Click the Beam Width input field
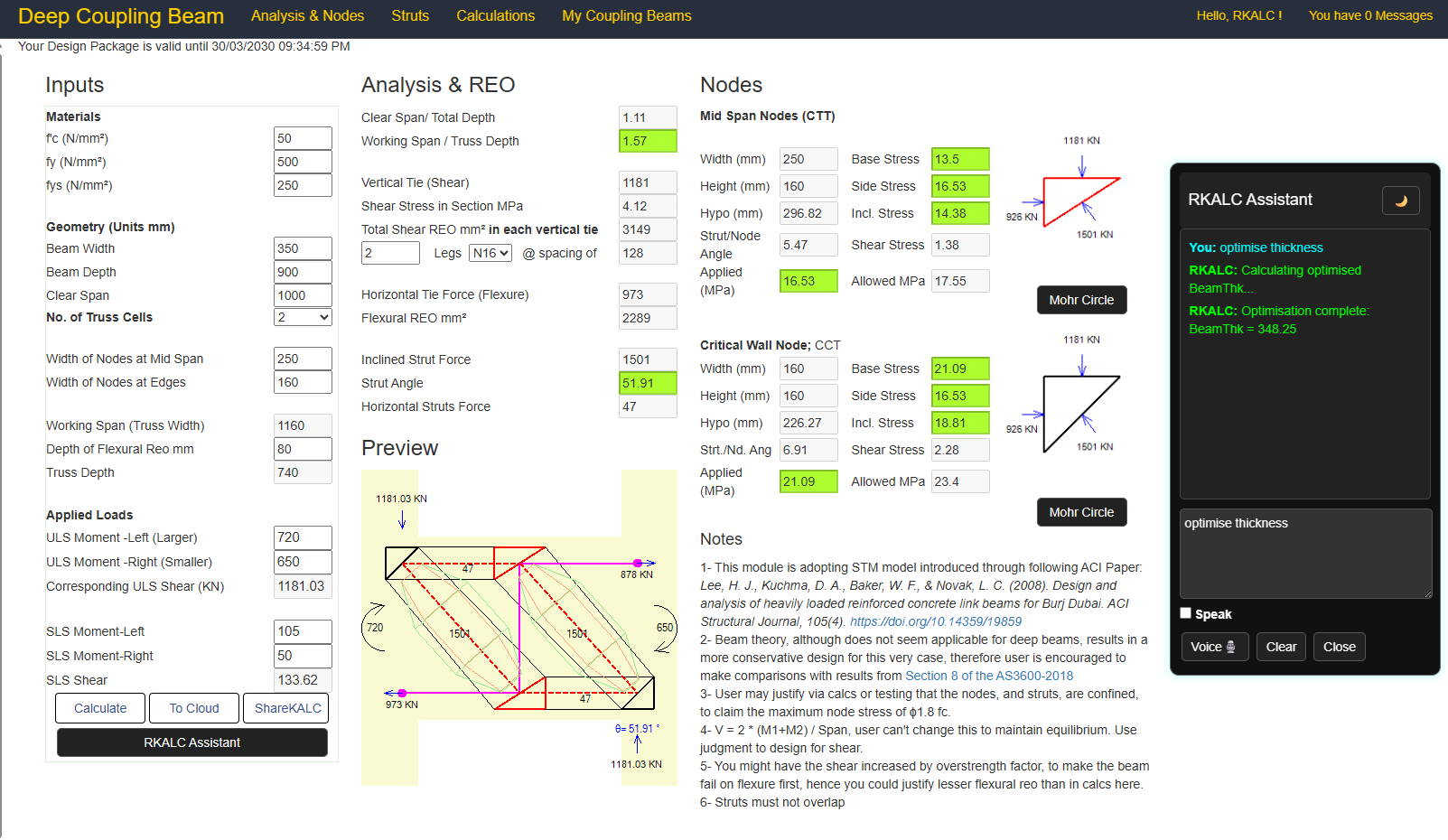 303,248
